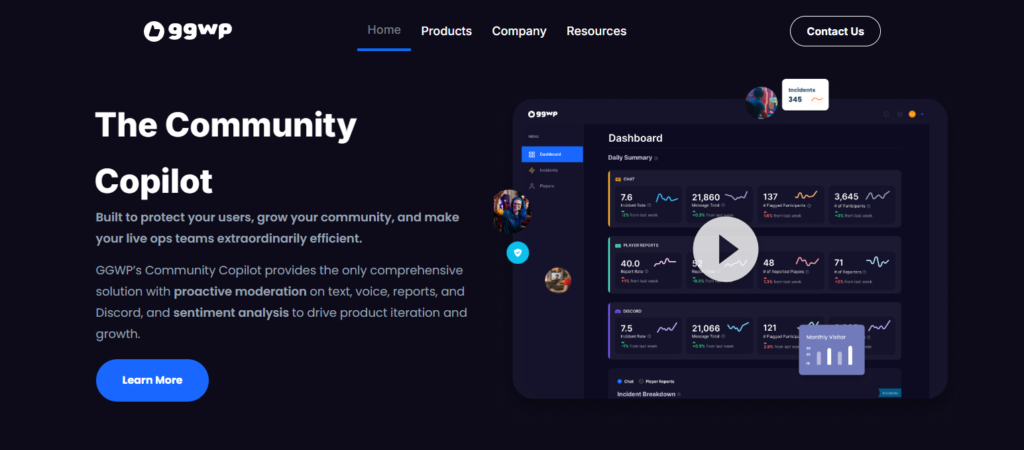Click the Monthly Visitor bar chart card

[831, 350]
